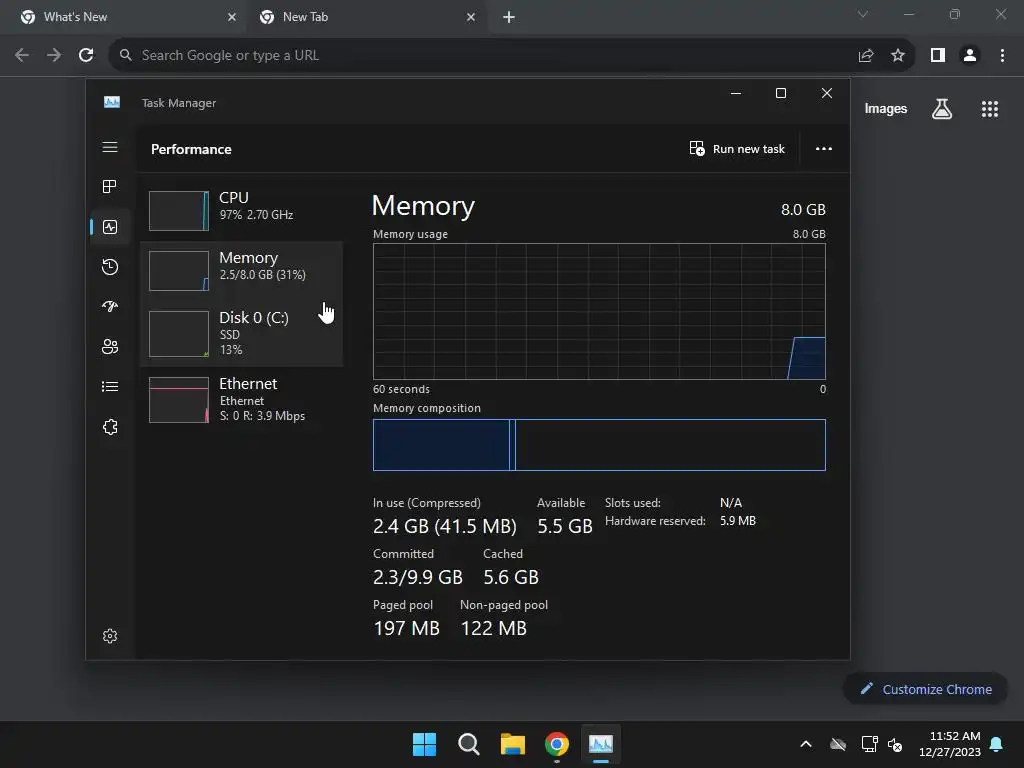Expand the hamburger navigation menu
The image size is (1024, 768).
(x=110, y=147)
